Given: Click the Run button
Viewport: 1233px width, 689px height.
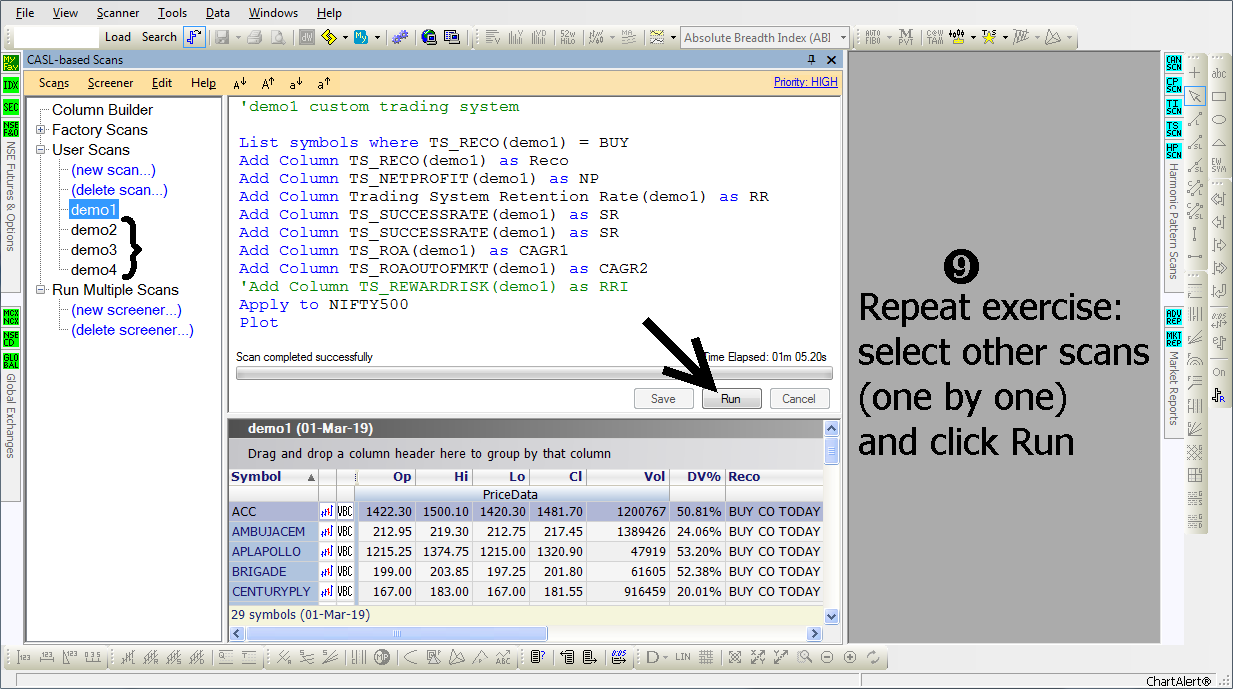Looking at the screenshot, I should click(x=731, y=398).
